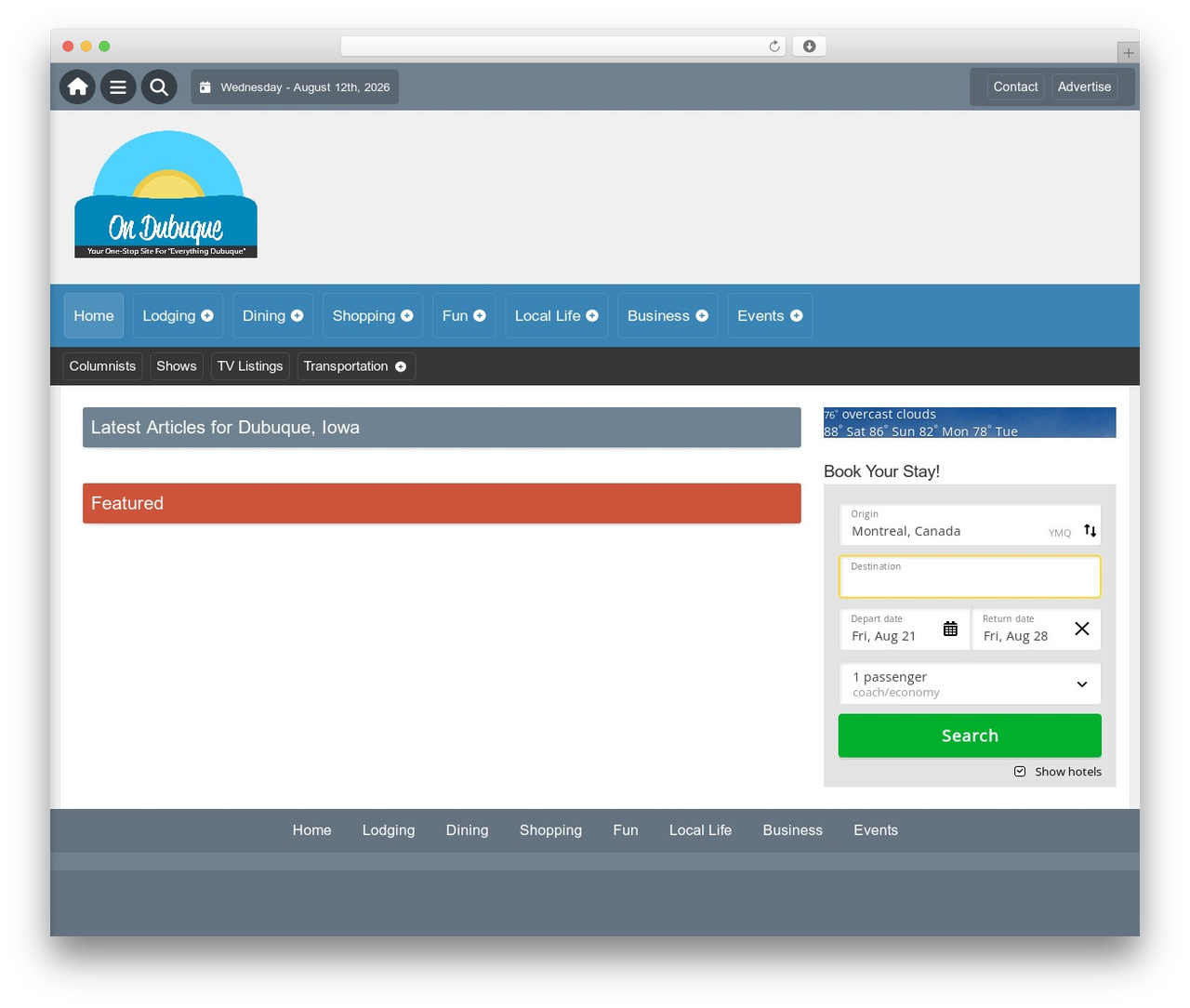Open Shopping in the main navigation

(x=373, y=316)
